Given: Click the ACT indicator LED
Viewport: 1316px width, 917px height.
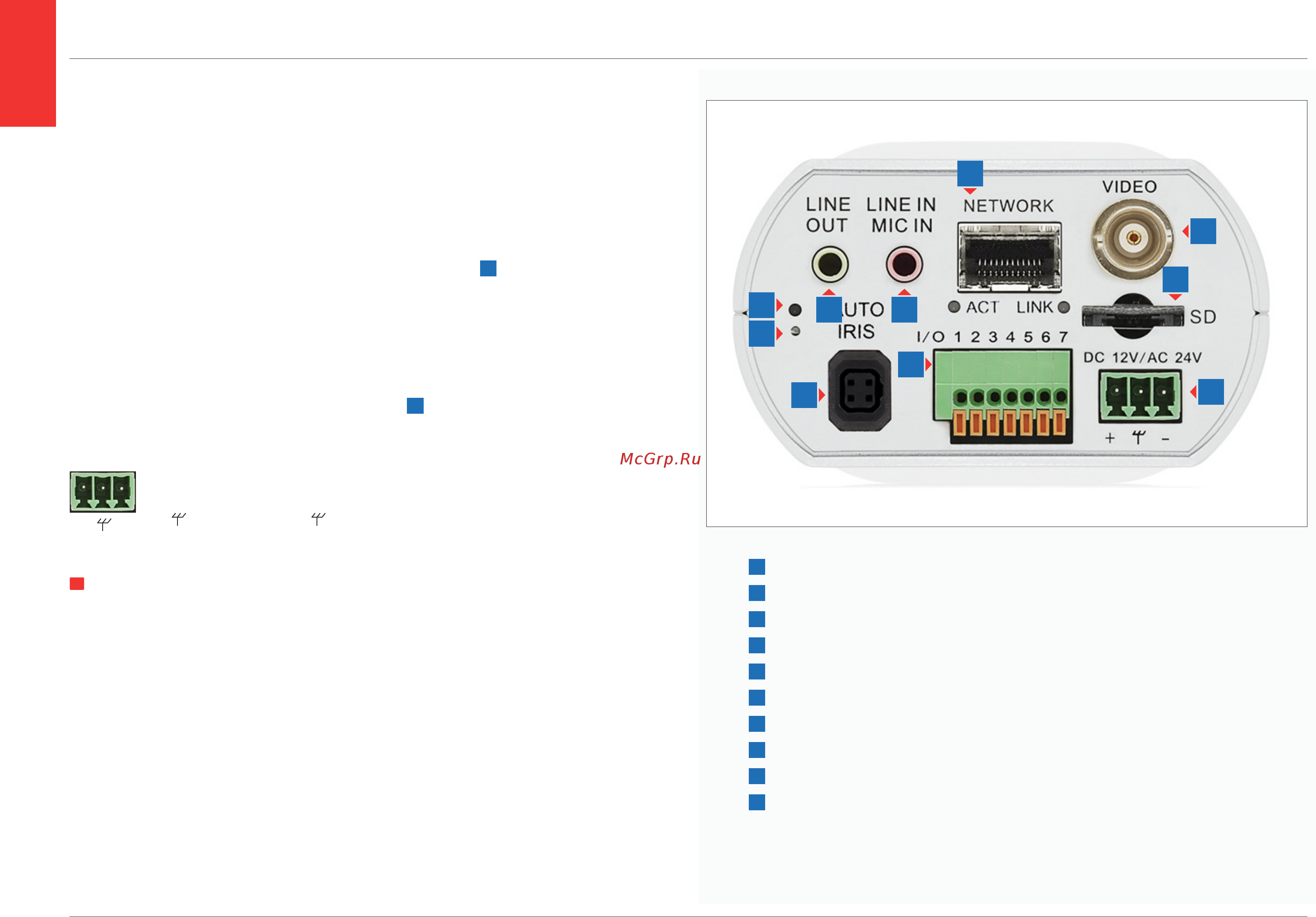Looking at the screenshot, I should [x=954, y=307].
